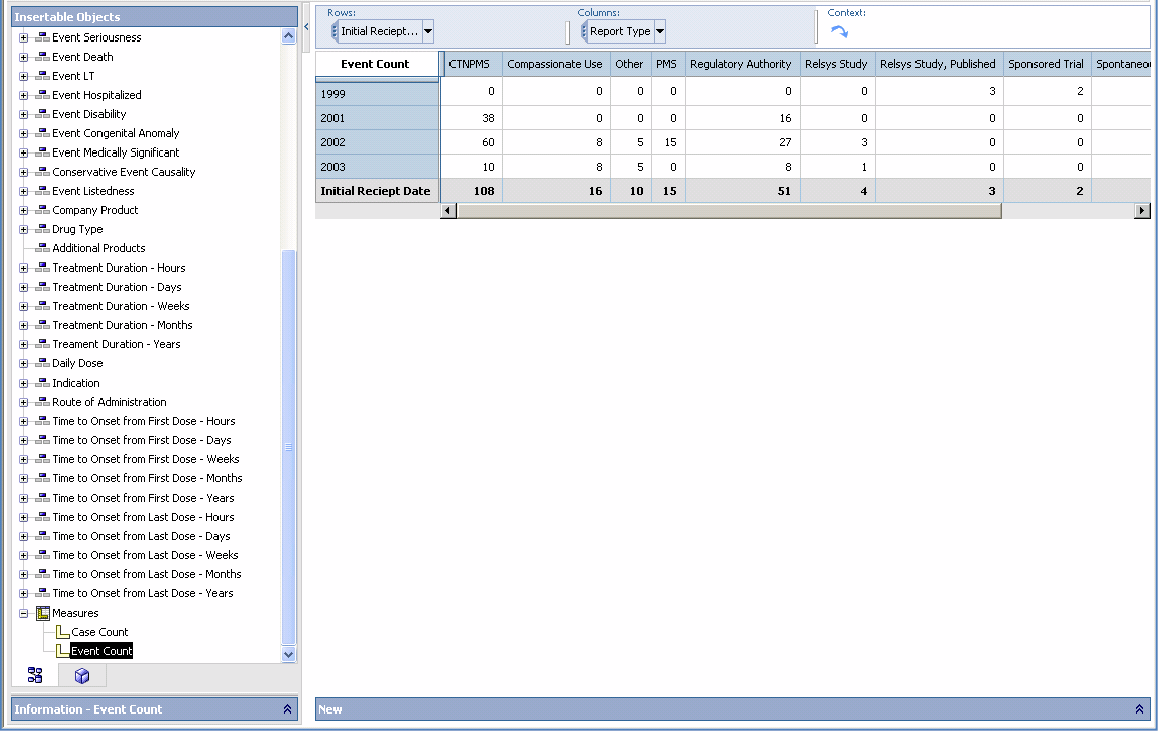Select Event Congenital Anomaly item
Image resolution: width=1159 pixels, height=732 pixels.
point(115,133)
